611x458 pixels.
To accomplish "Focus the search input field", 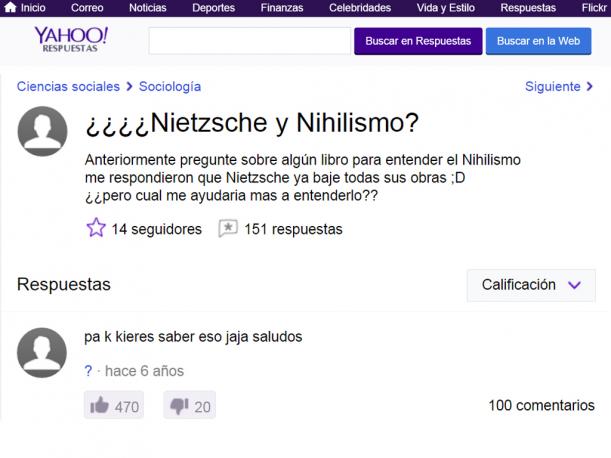I will [x=250, y=41].
